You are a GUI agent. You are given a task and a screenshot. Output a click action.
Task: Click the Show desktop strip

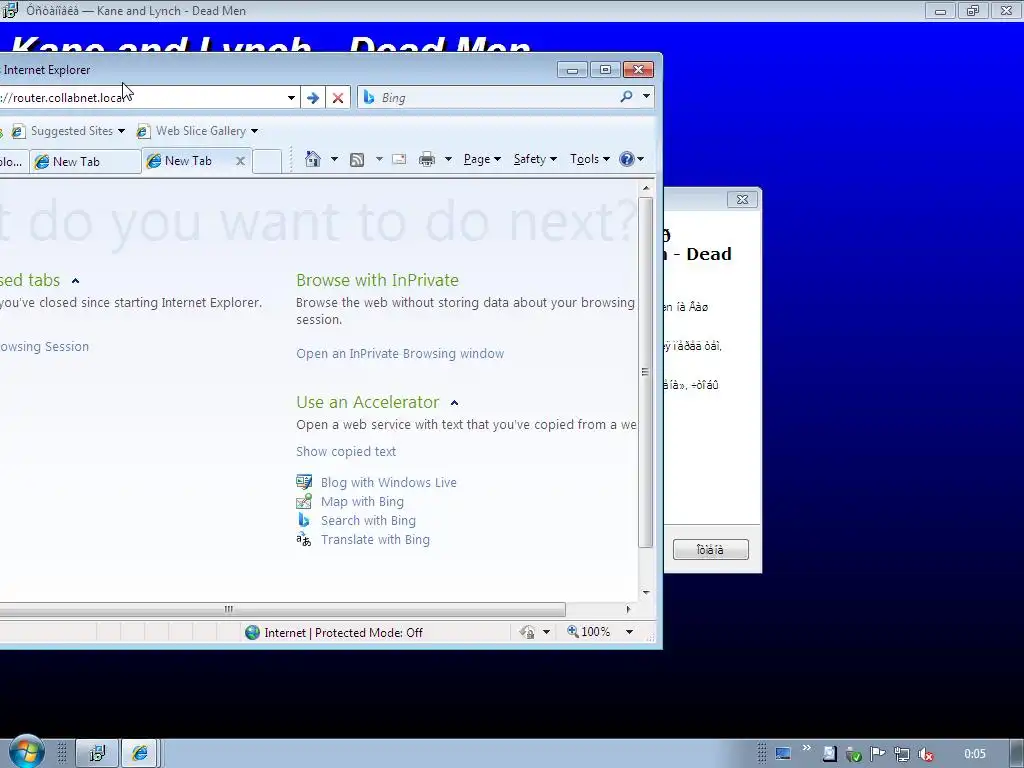click(1017, 754)
